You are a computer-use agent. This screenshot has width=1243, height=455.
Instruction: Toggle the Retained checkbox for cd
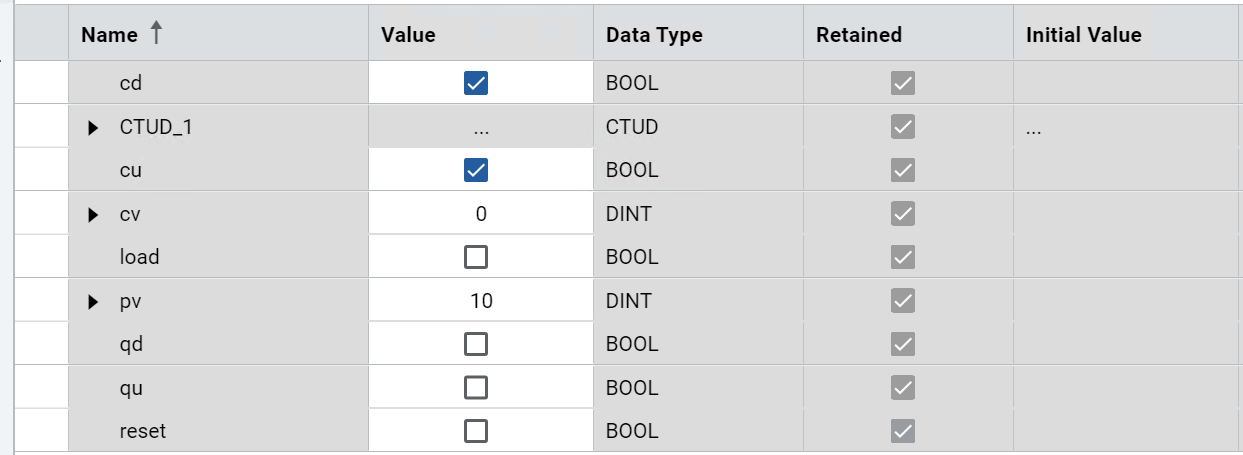pyautogui.click(x=903, y=84)
